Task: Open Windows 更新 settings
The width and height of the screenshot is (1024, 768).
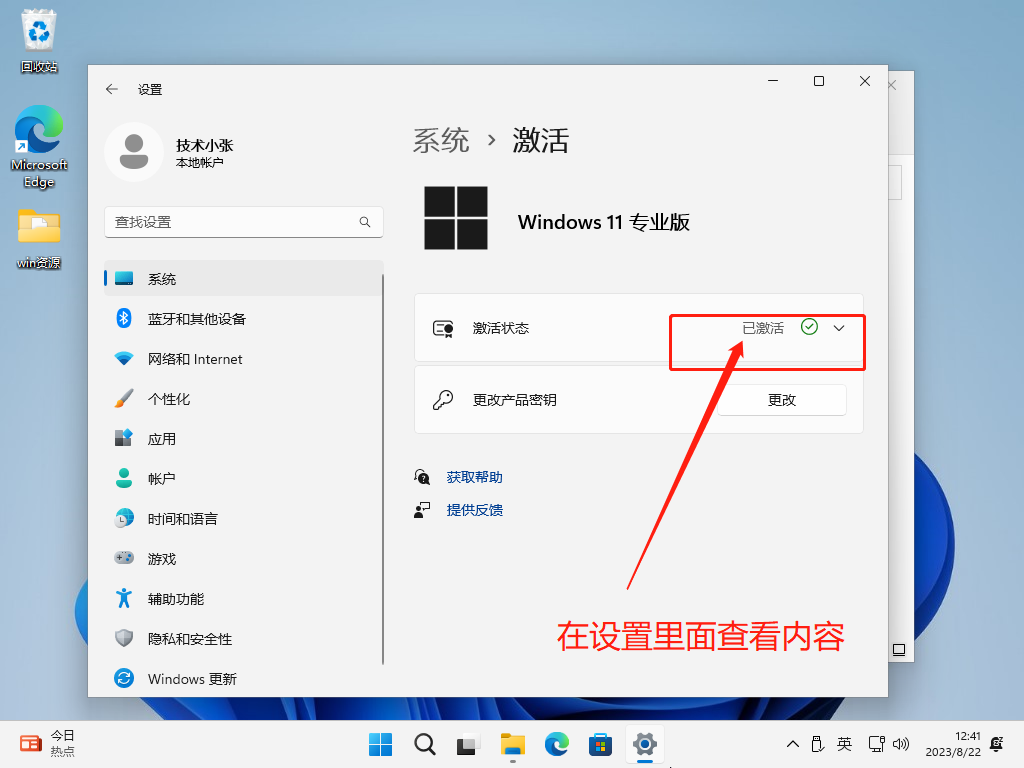Action: pyautogui.click(x=244, y=679)
